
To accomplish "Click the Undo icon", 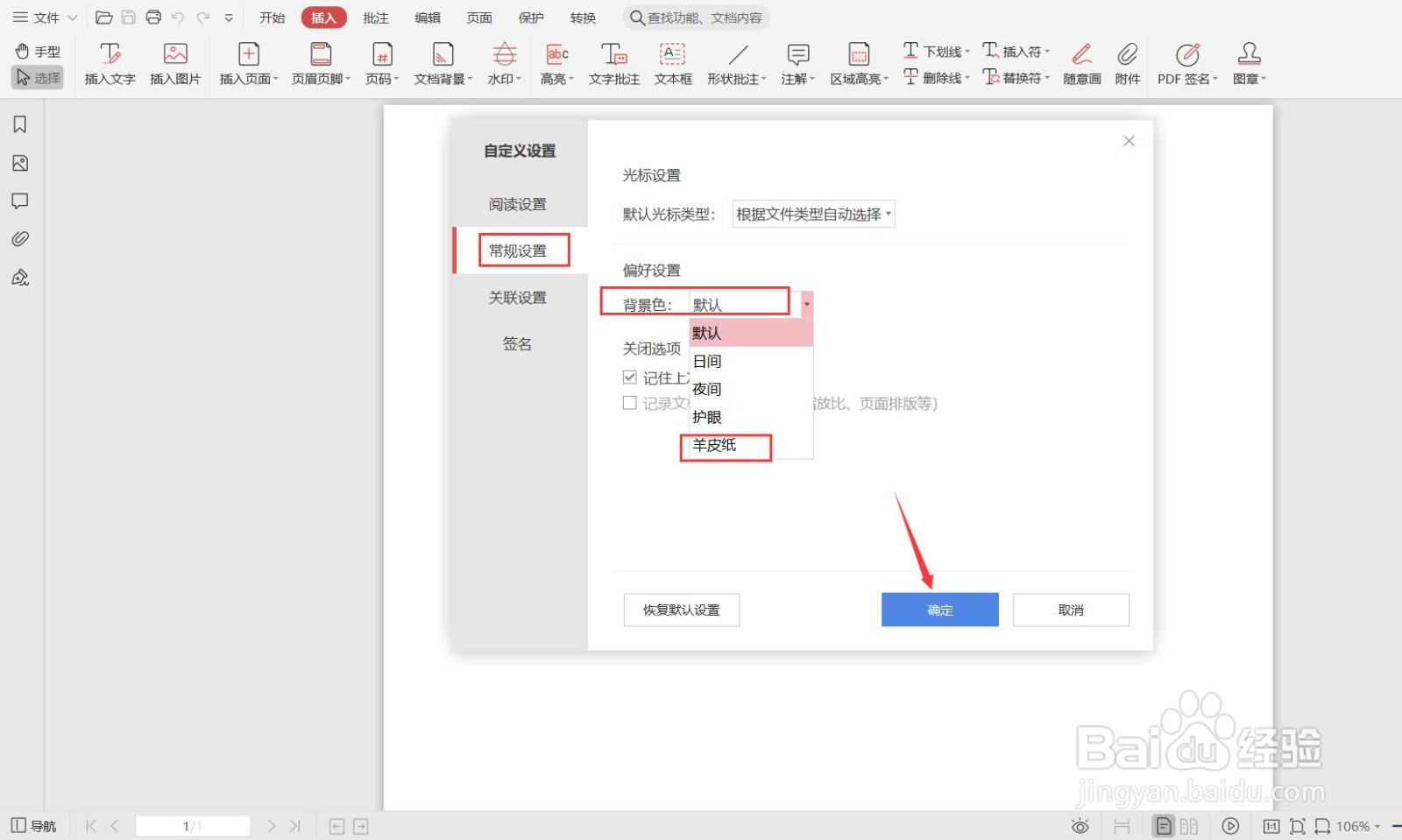I will (x=178, y=18).
